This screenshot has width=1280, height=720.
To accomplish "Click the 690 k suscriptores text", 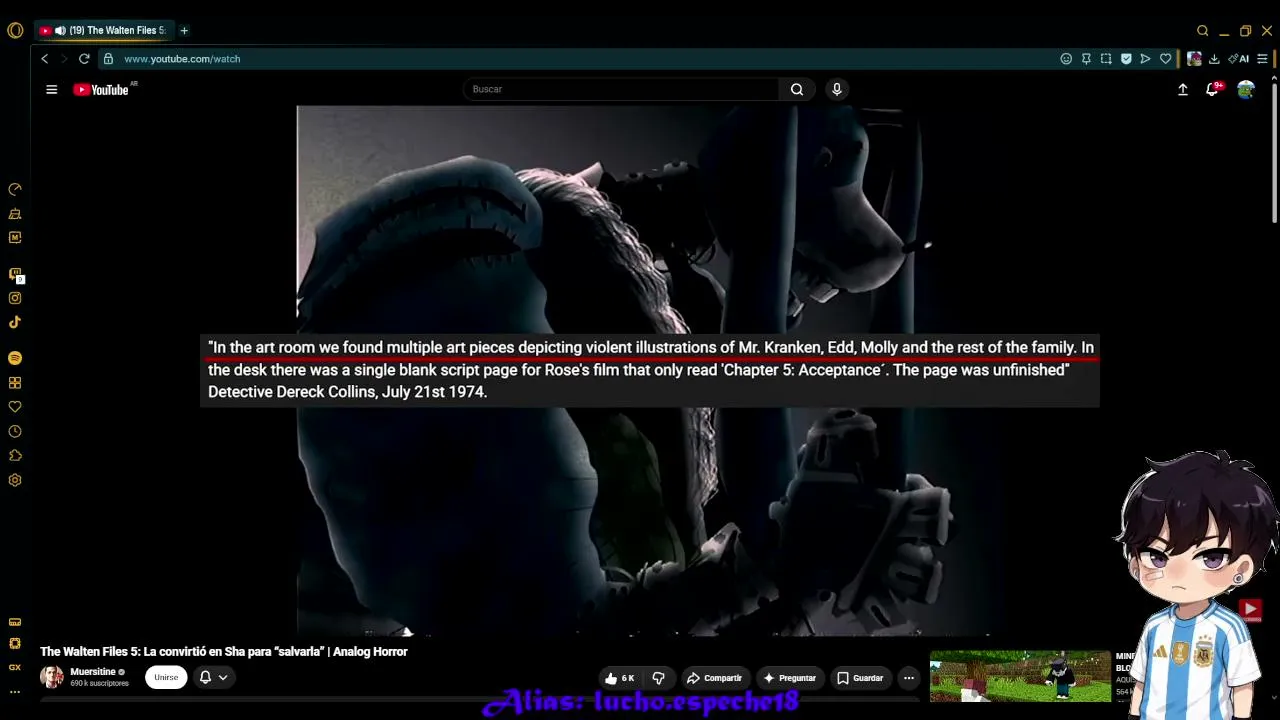I will click(x=99, y=684).
